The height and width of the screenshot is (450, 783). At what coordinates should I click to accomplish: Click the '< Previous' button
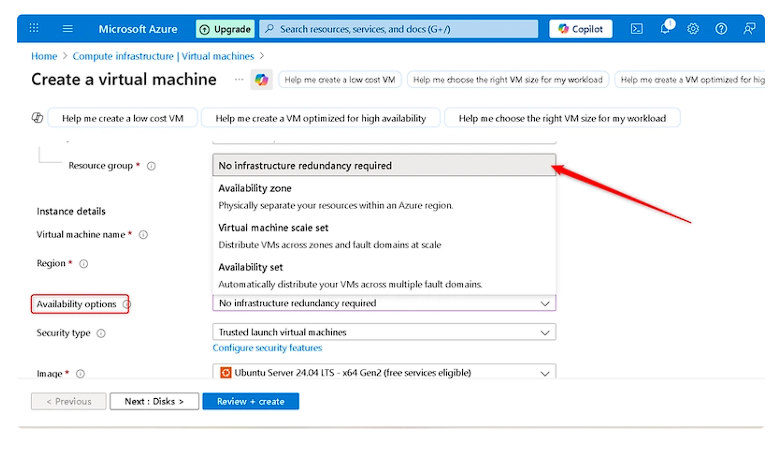[68, 402]
